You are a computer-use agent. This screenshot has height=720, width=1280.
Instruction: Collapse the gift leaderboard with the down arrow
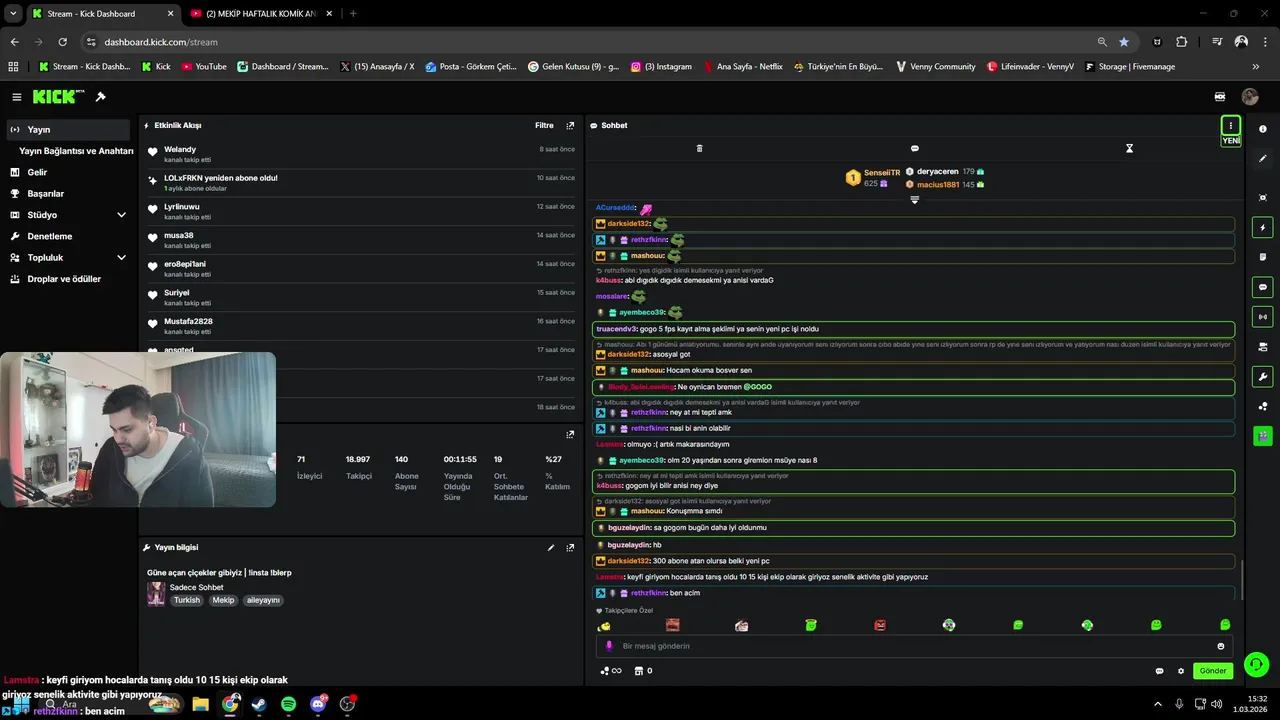point(914,199)
